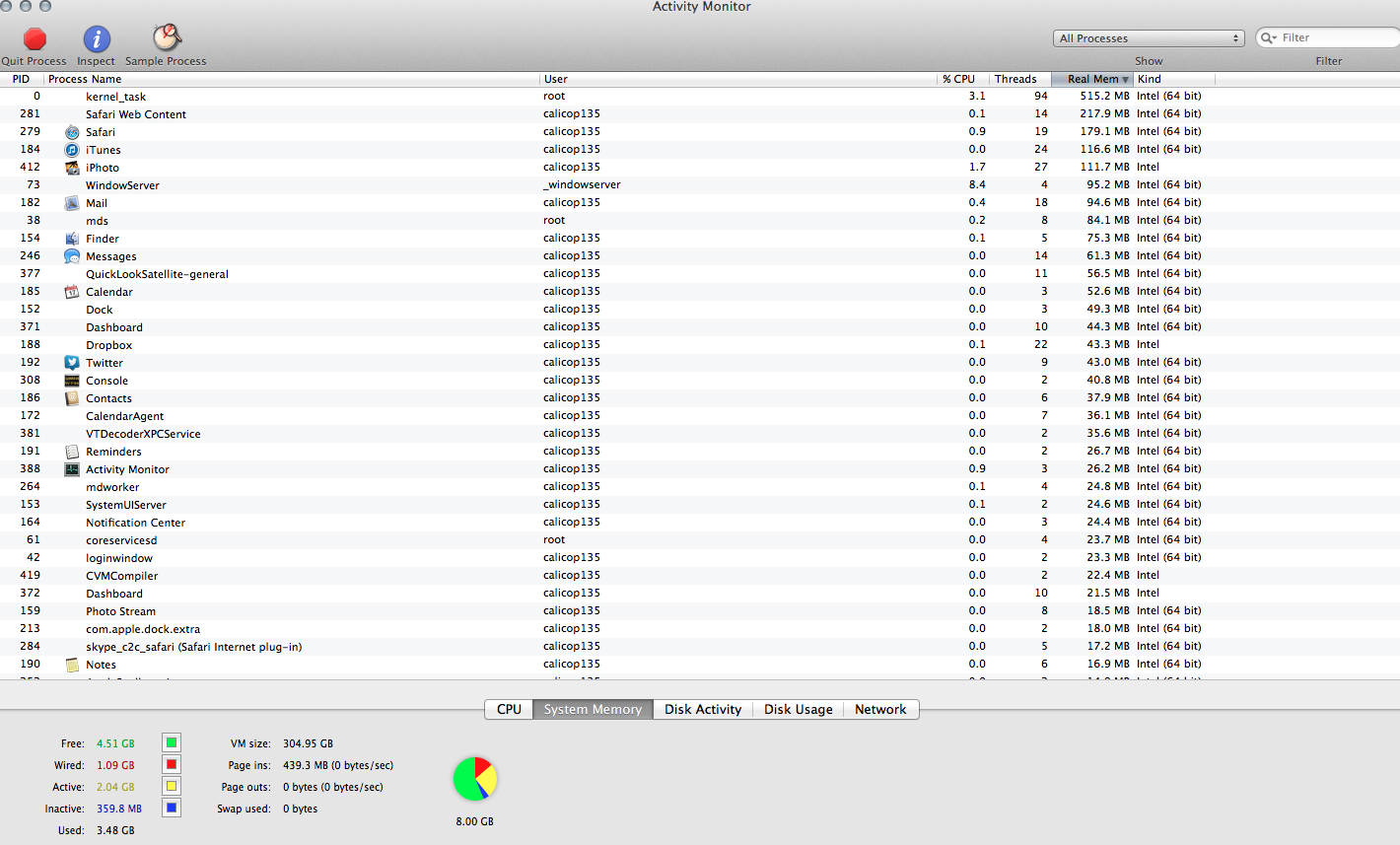Open the Disk Usage tab
Viewport: 1400px width, 845px height.
point(799,709)
